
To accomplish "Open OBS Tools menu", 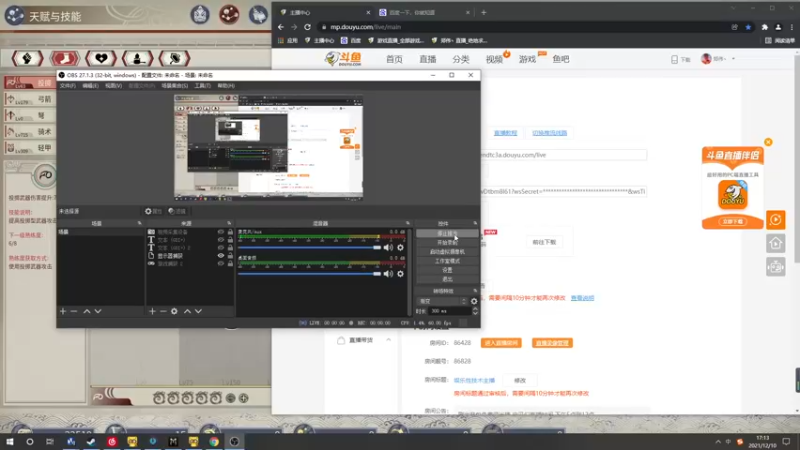I will click(203, 86).
